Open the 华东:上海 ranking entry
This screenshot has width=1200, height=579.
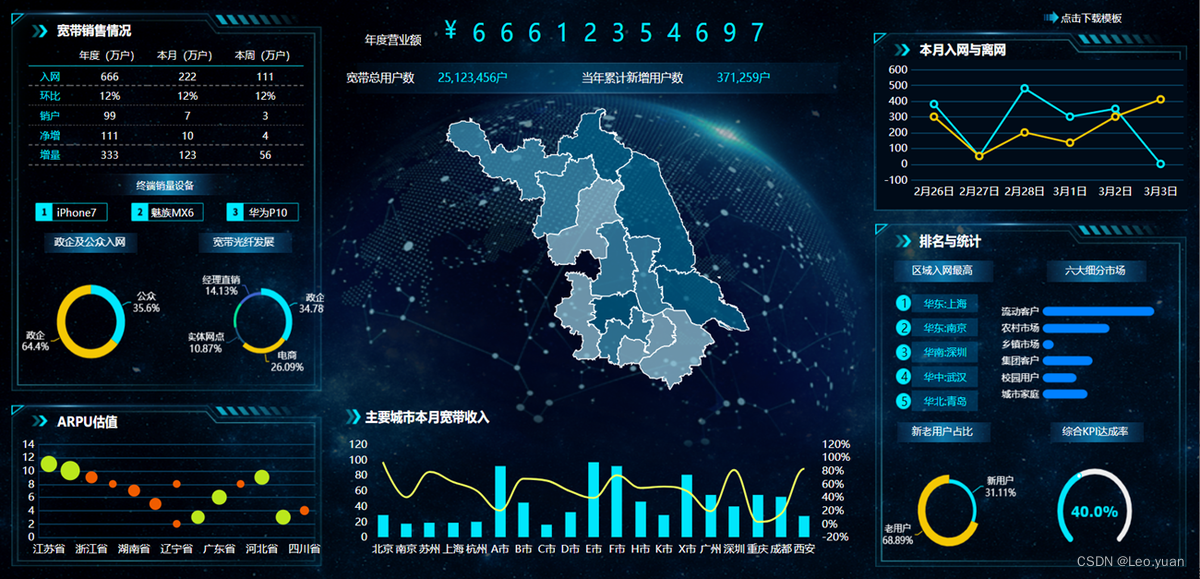(x=946, y=304)
